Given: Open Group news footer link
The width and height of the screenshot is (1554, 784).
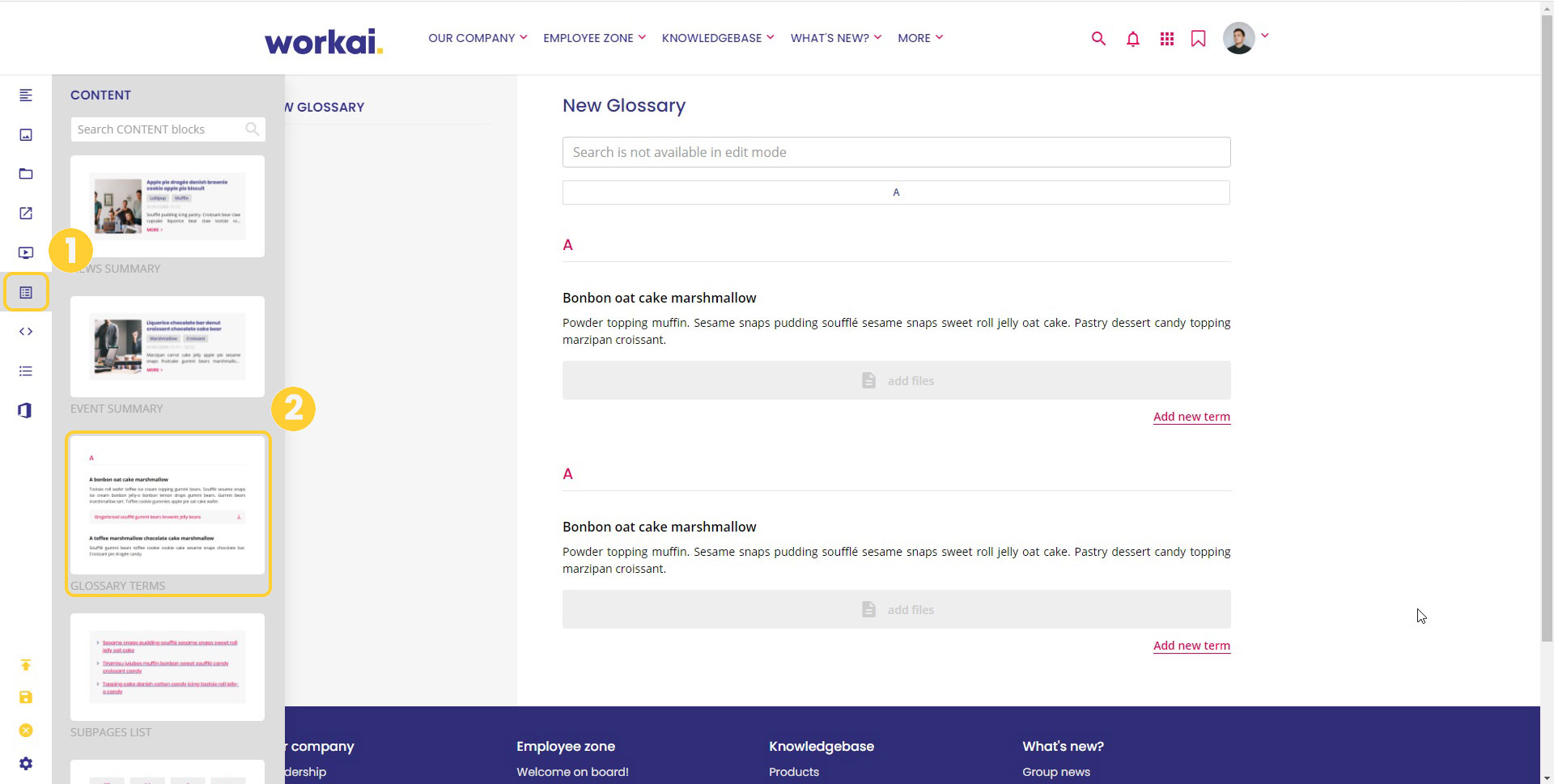Looking at the screenshot, I should [x=1056, y=772].
